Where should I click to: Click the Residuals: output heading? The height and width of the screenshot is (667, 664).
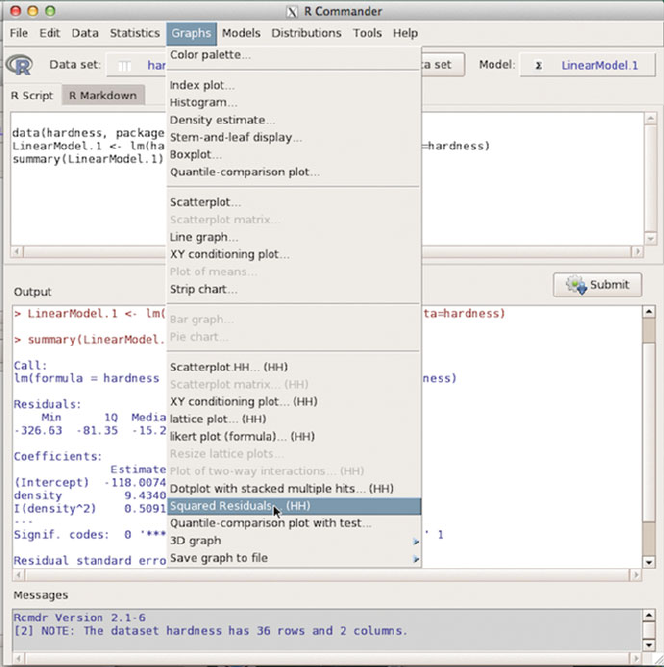[47, 404]
